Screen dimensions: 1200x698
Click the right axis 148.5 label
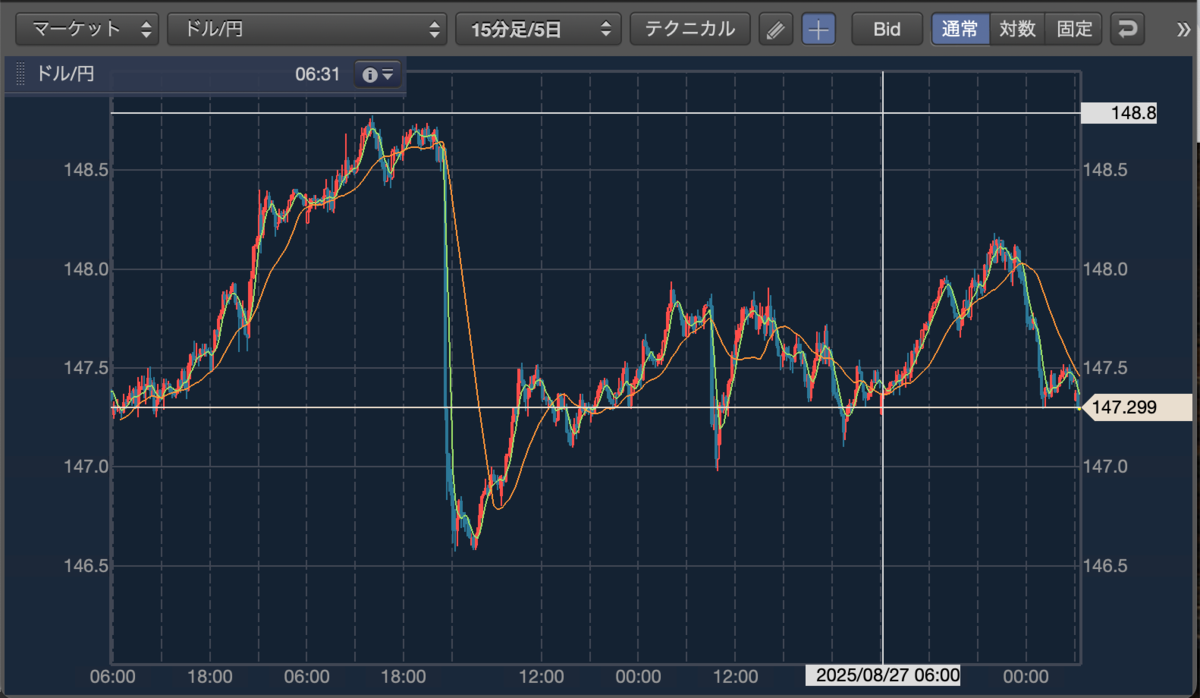click(1105, 171)
